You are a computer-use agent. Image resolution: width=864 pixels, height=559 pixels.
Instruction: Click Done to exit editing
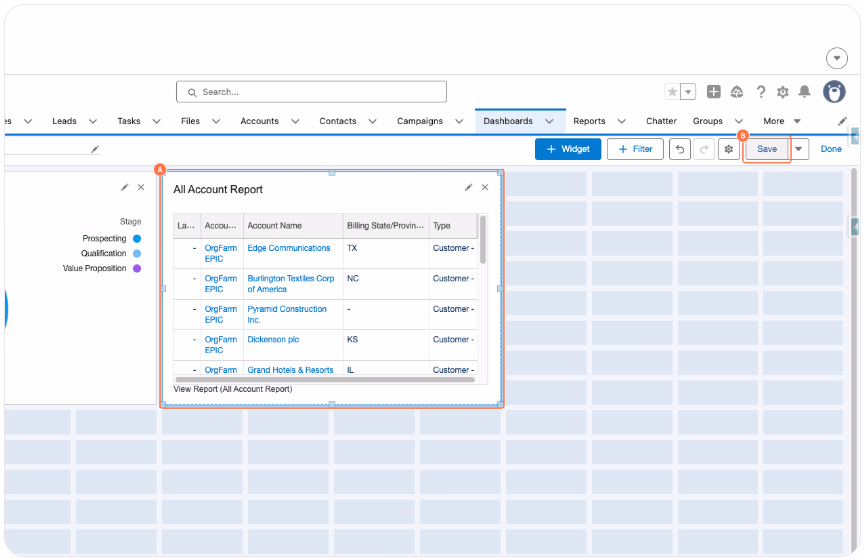831,149
